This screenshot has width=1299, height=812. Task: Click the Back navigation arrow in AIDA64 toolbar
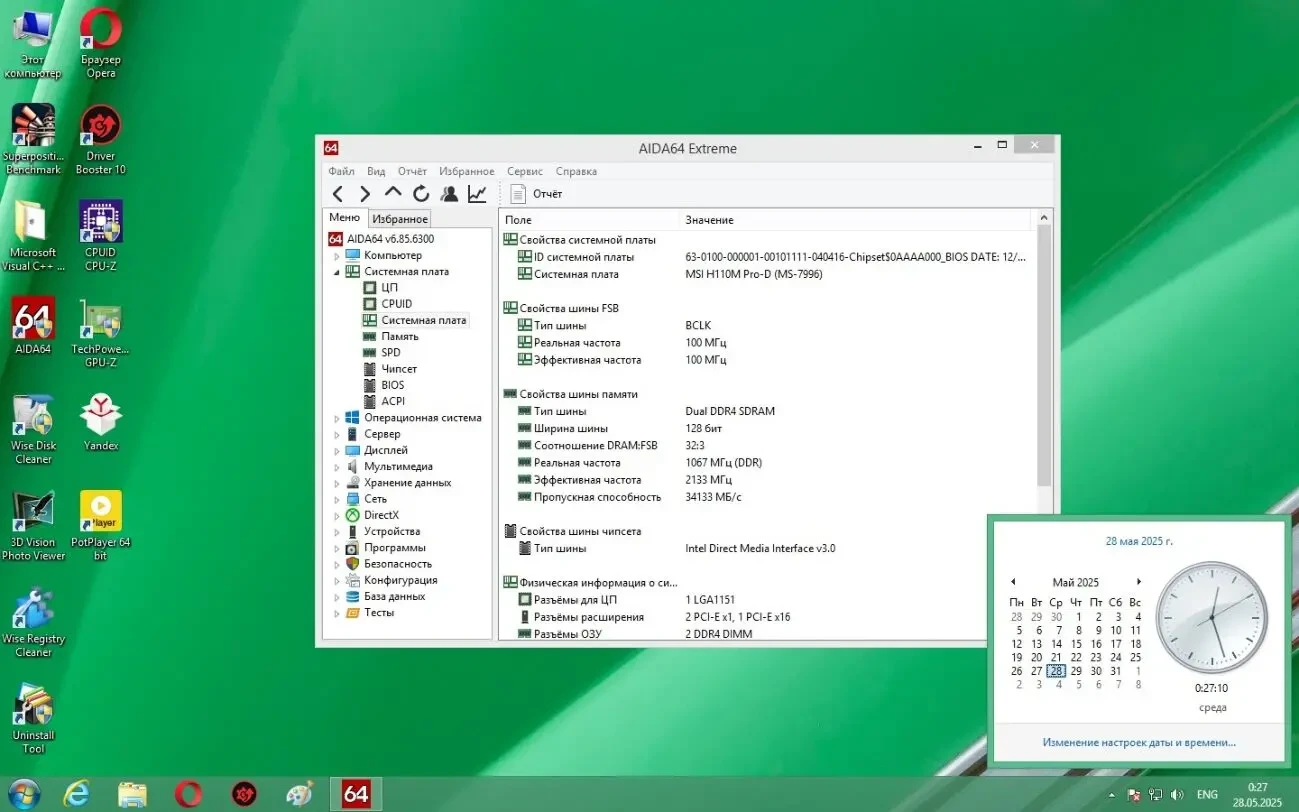pyautogui.click(x=338, y=193)
